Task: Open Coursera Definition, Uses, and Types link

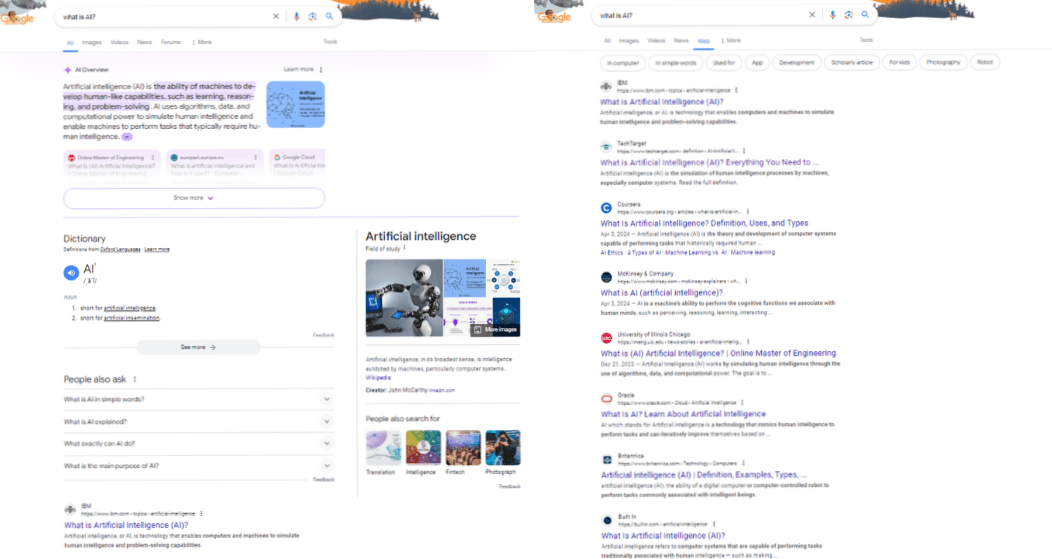Action: pos(704,223)
